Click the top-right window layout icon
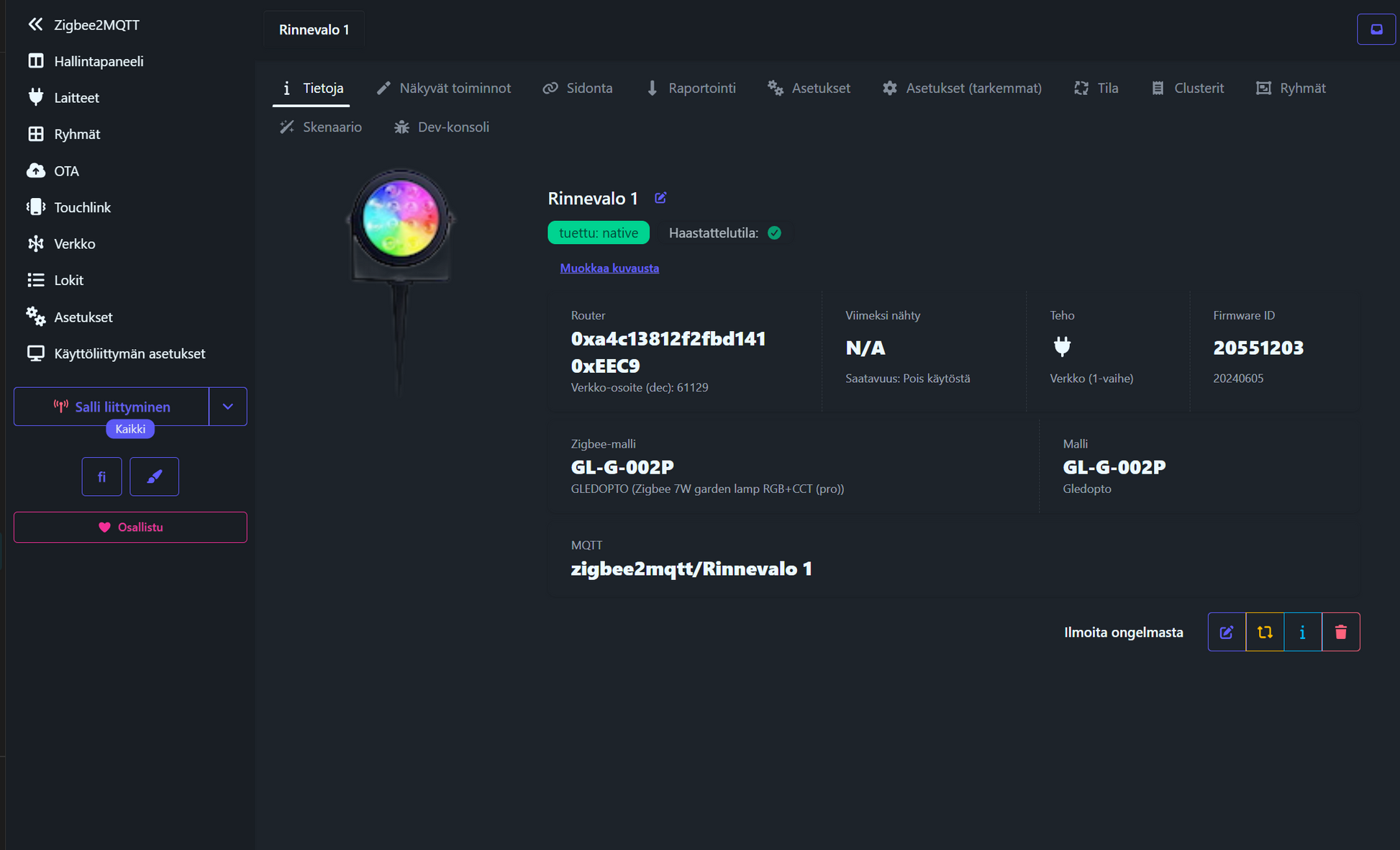The height and width of the screenshot is (850, 1400). (x=1376, y=30)
